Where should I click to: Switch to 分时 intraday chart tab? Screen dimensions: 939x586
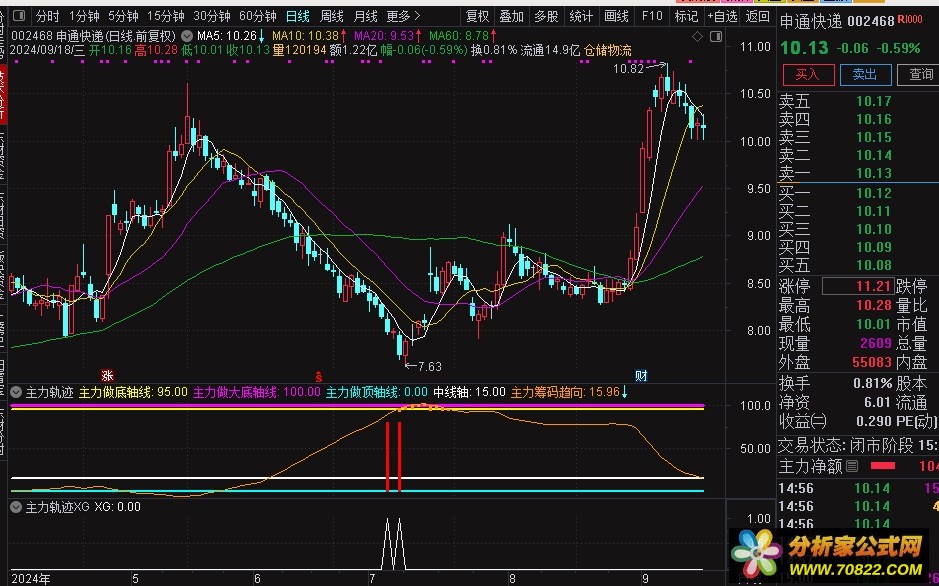click(x=47, y=16)
